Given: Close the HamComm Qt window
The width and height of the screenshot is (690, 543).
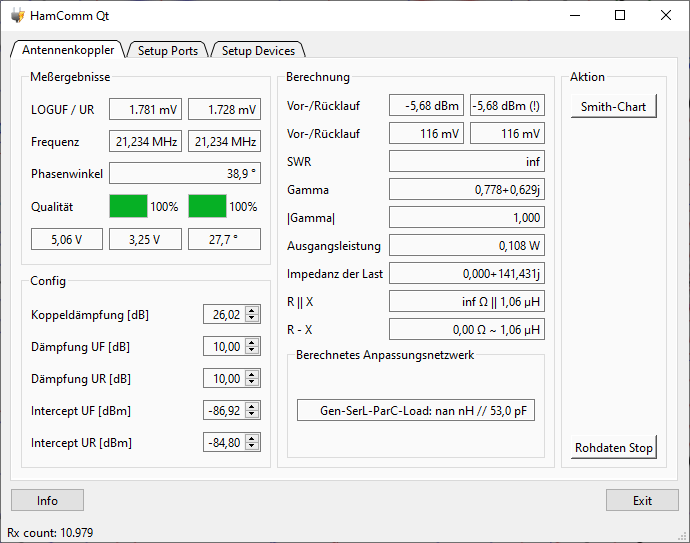Looking at the screenshot, I should tap(665, 15).
